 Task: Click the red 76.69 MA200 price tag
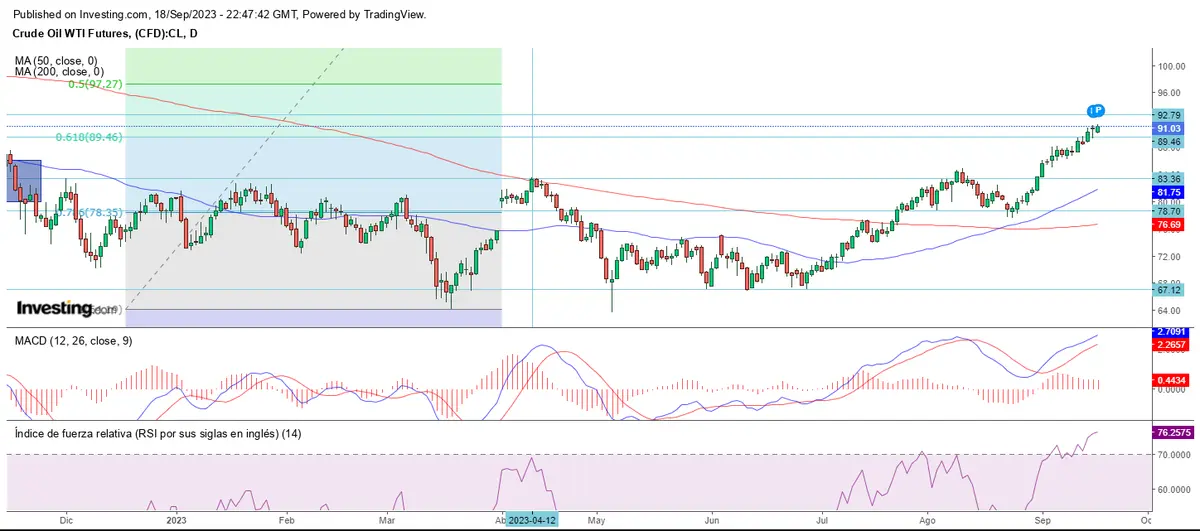[1169, 226]
